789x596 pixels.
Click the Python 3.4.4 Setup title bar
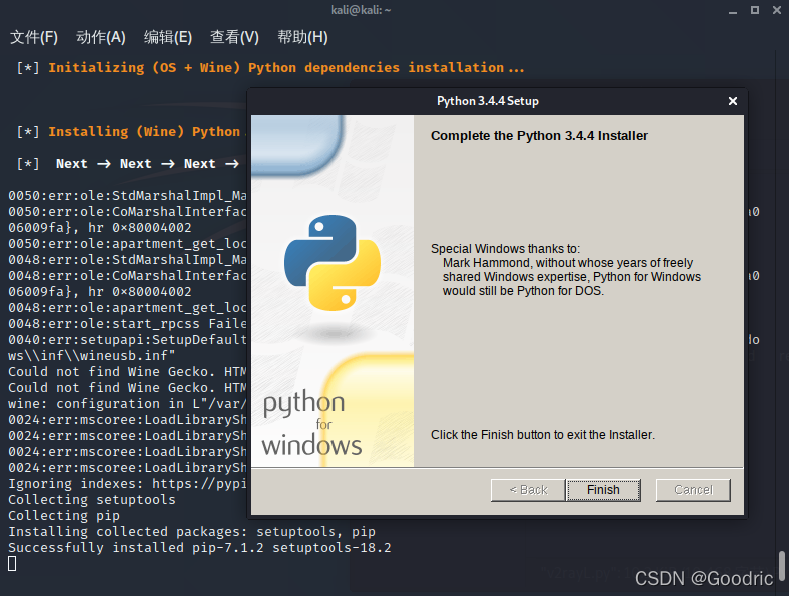[x=488, y=101]
